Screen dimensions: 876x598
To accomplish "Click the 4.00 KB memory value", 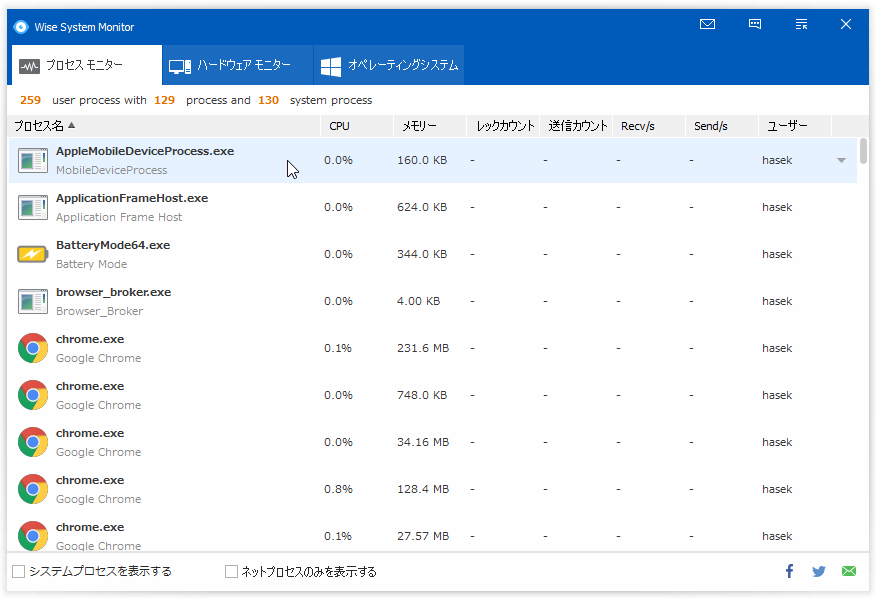I will tap(418, 301).
